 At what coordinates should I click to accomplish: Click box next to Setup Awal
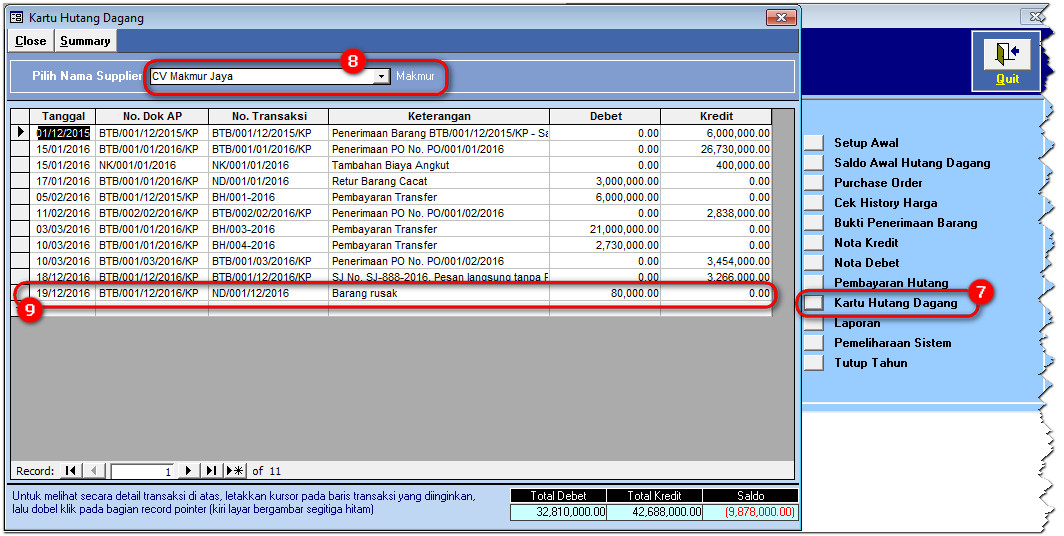coord(814,143)
